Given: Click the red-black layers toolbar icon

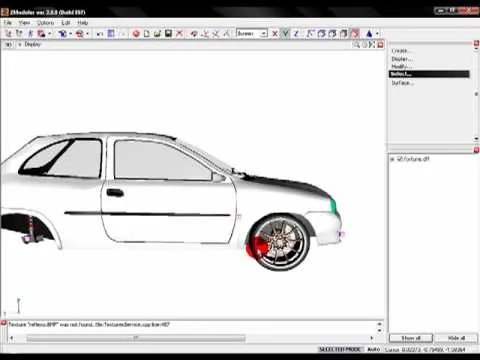Looking at the screenshot, I should click(41, 34).
